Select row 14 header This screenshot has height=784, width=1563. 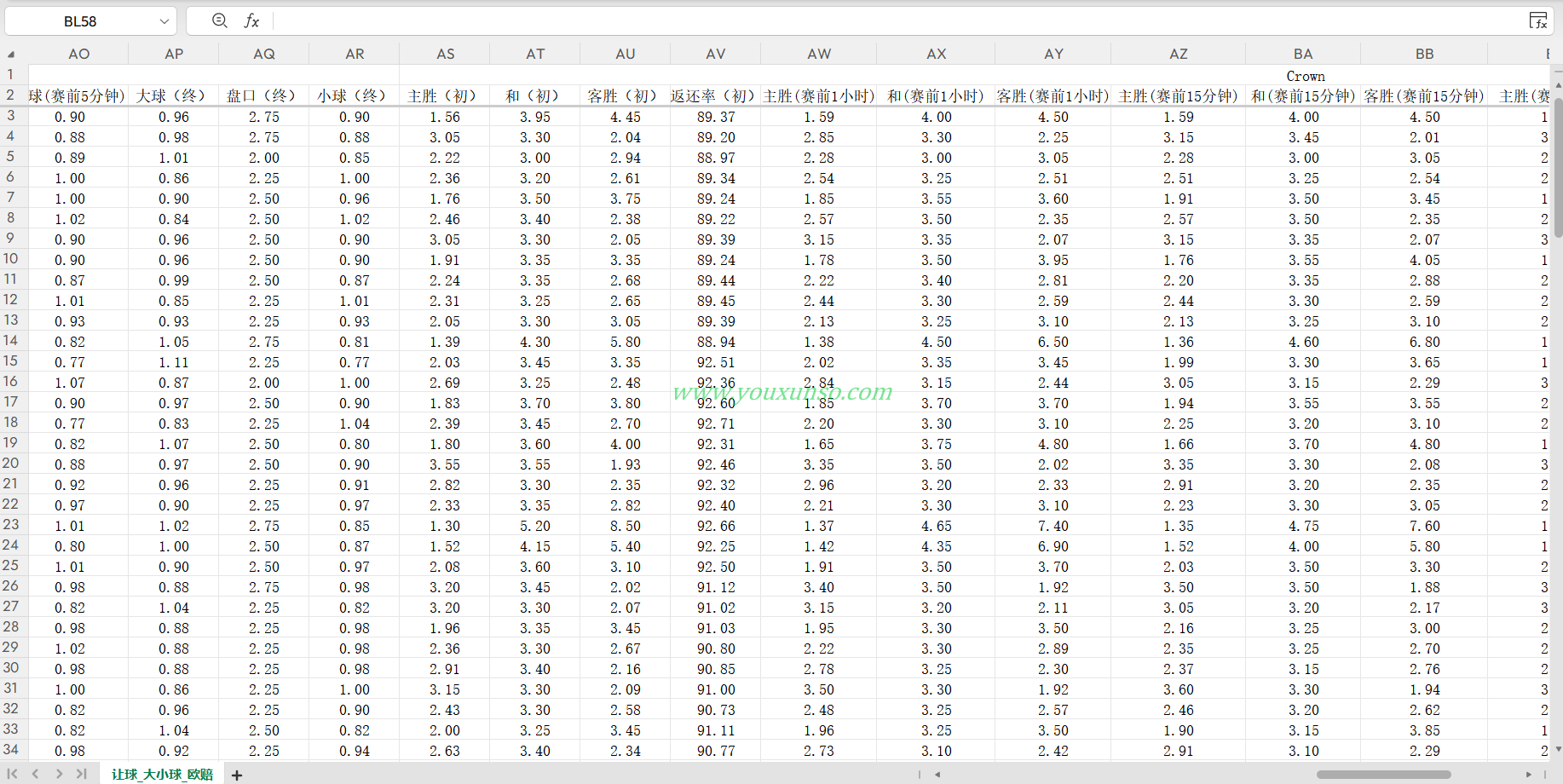pyautogui.click(x=11, y=341)
